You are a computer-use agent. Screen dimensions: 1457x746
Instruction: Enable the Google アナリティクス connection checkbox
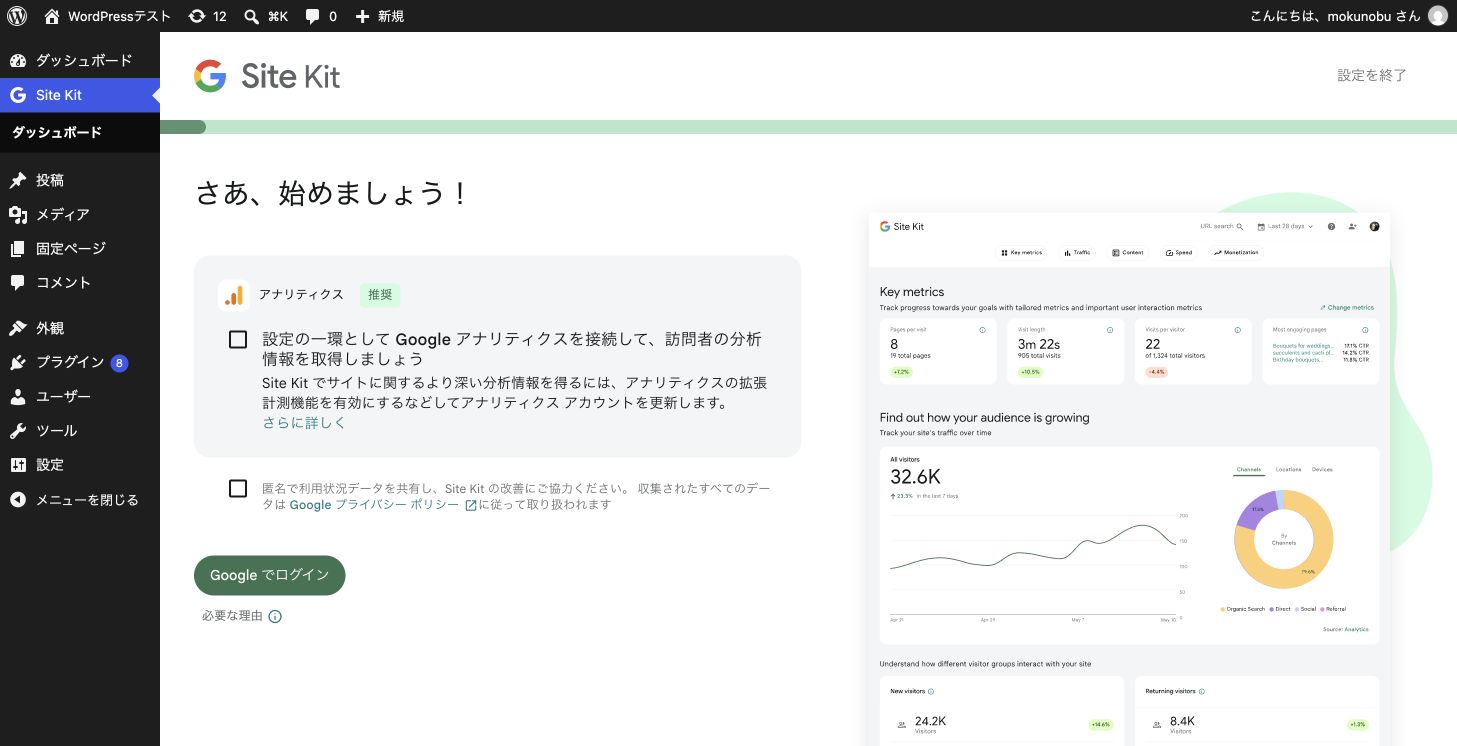coord(238,340)
